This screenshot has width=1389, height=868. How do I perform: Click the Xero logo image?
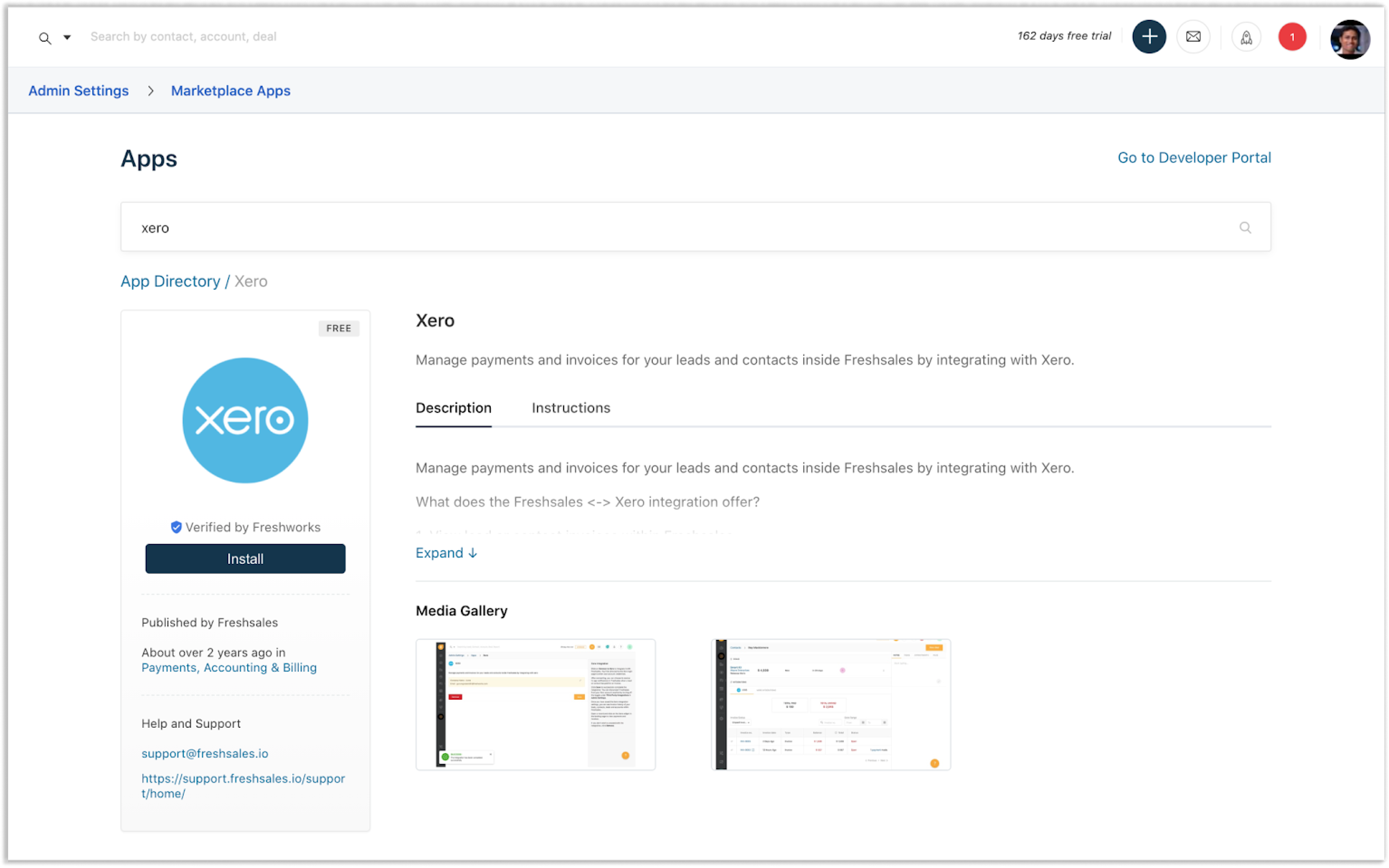click(245, 420)
